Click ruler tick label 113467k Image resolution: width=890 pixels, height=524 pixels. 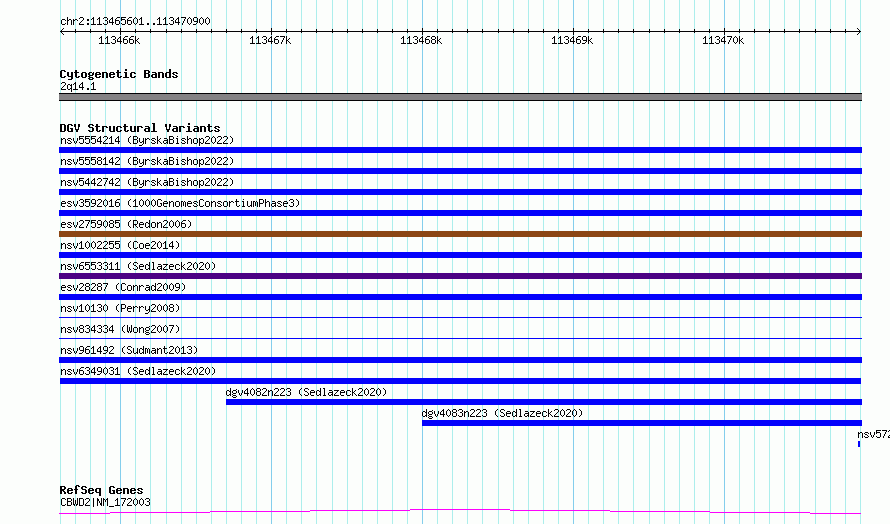coord(270,40)
